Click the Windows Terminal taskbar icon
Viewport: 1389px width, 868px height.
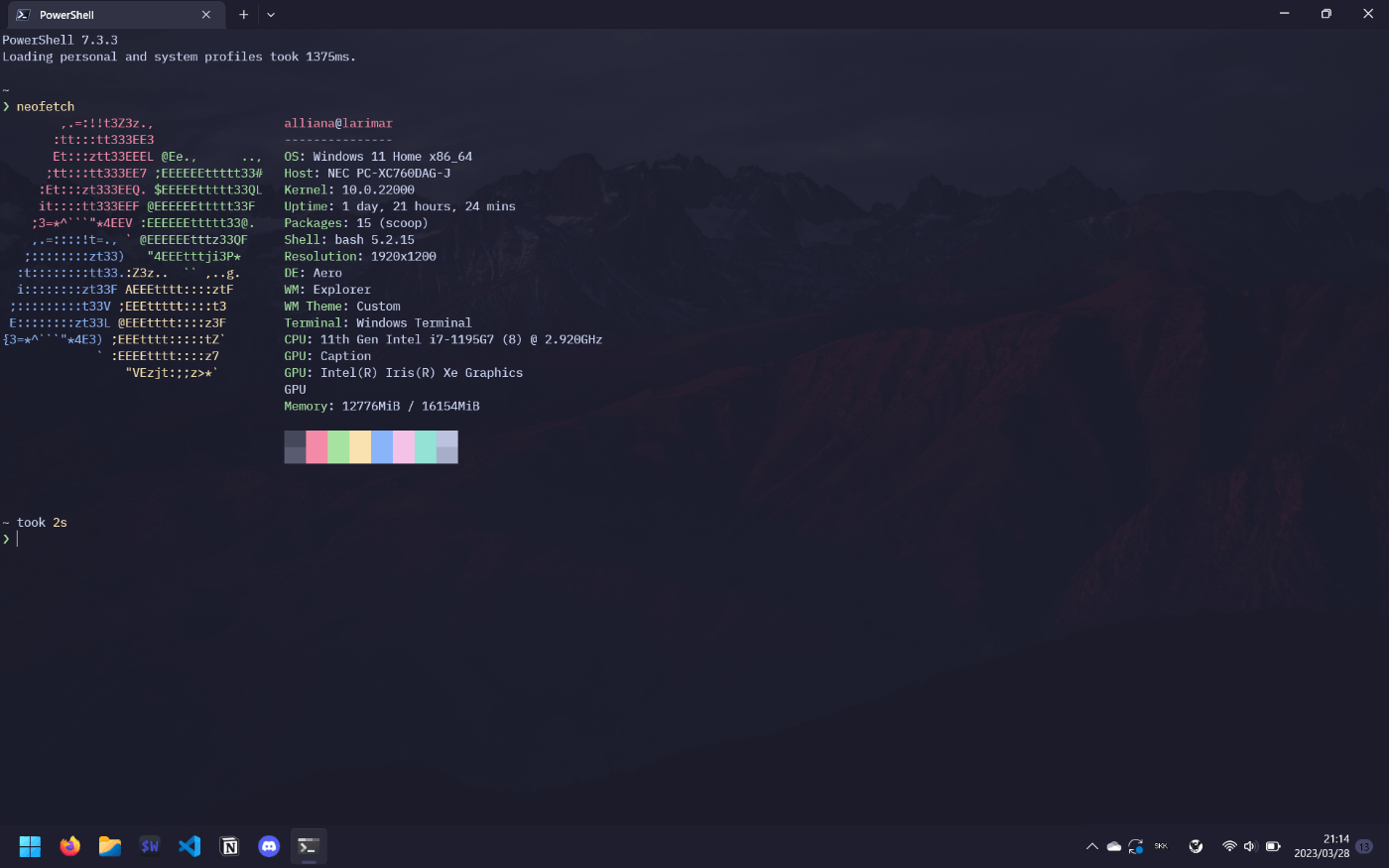pyautogui.click(x=309, y=846)
